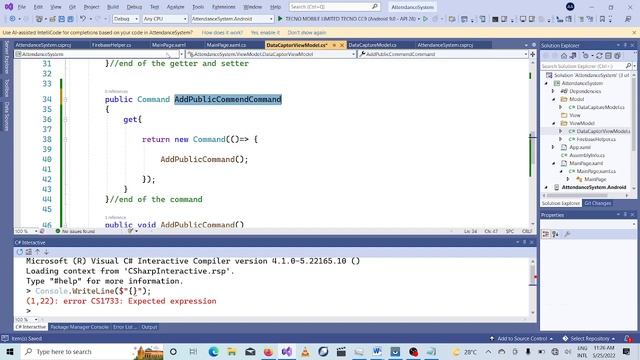Click the Start Without Debugging outline play icon
The width and height of the screenshot is (640, 360).
425,19
